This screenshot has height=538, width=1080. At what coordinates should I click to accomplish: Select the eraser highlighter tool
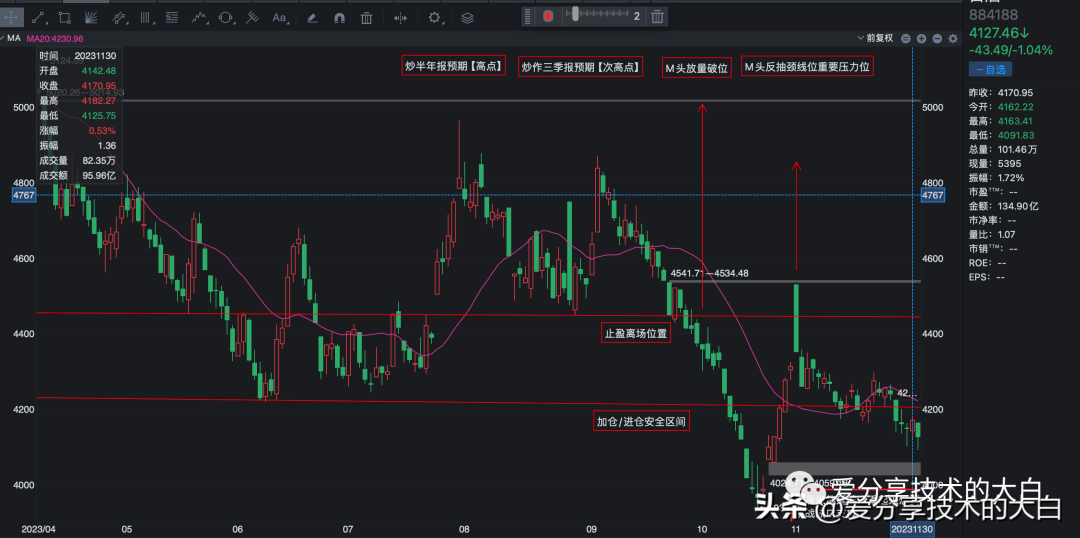pyautogui.click(x=312, y=18)
